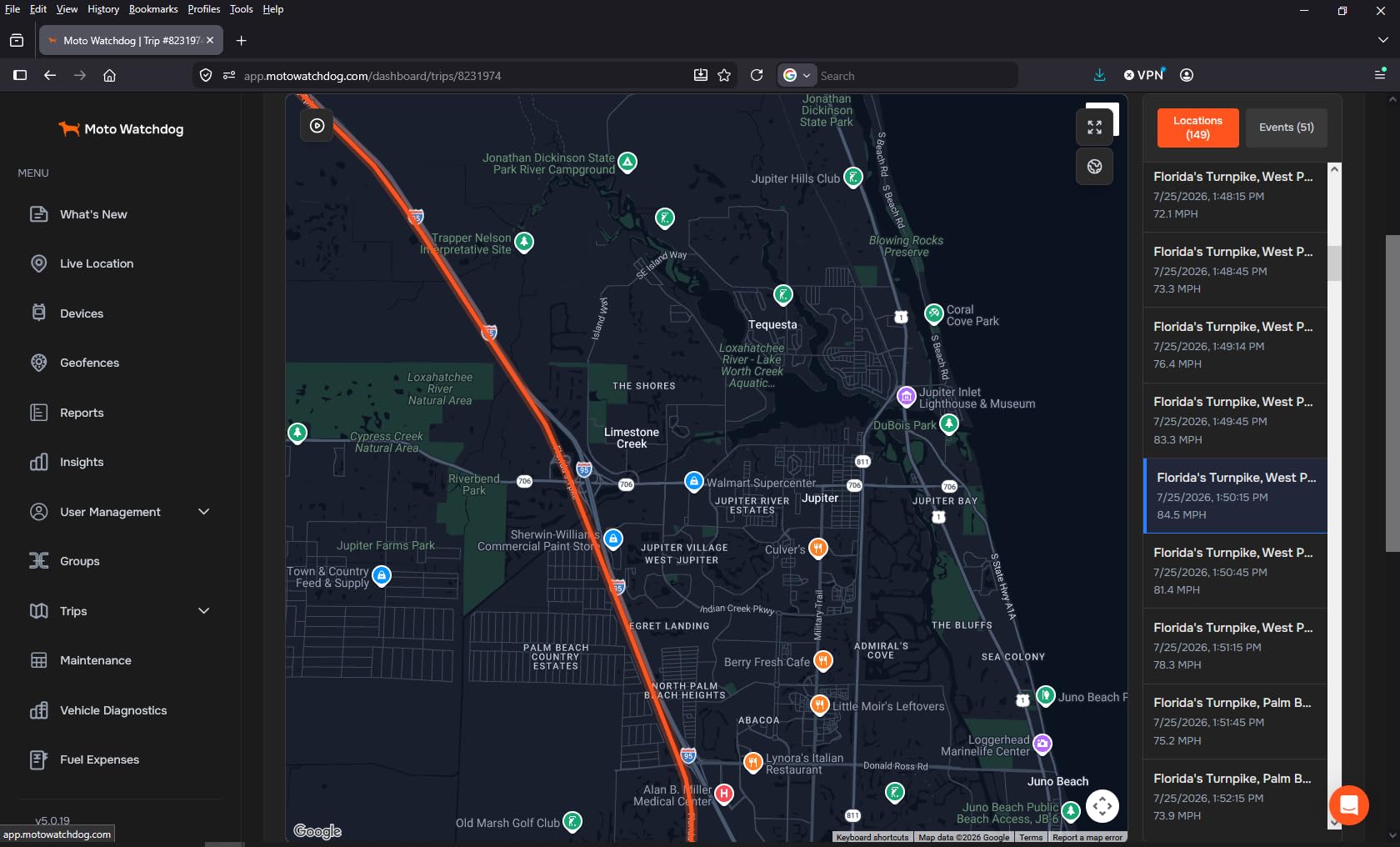
Task: Click the address bar URL
Action: tap(372, 76)
